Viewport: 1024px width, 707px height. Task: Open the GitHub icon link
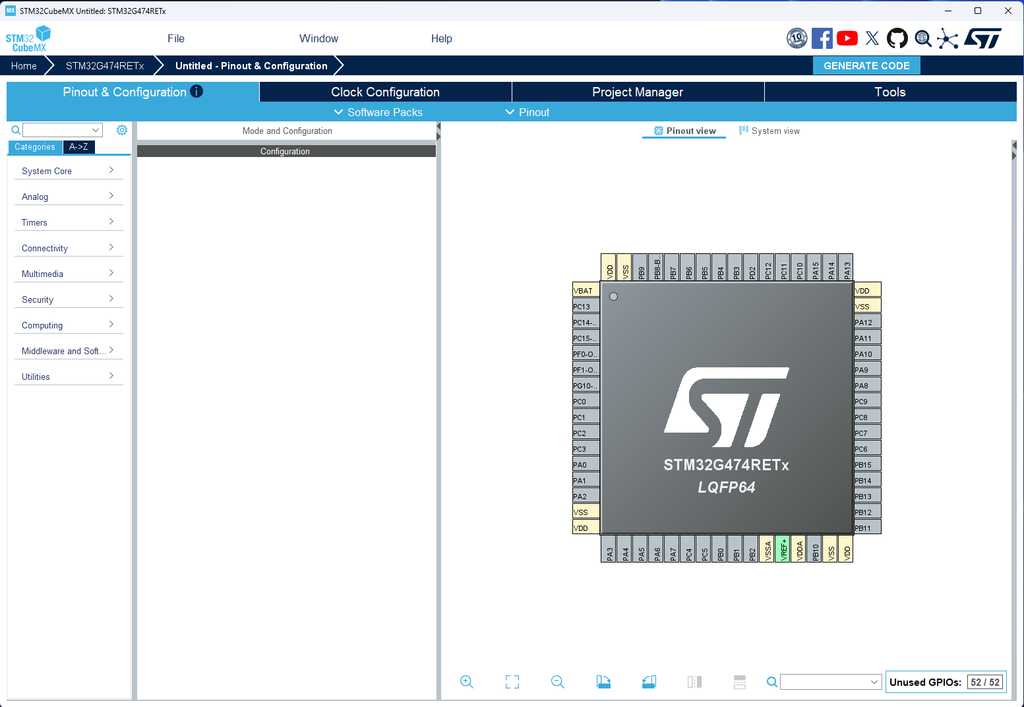point(897,38)
